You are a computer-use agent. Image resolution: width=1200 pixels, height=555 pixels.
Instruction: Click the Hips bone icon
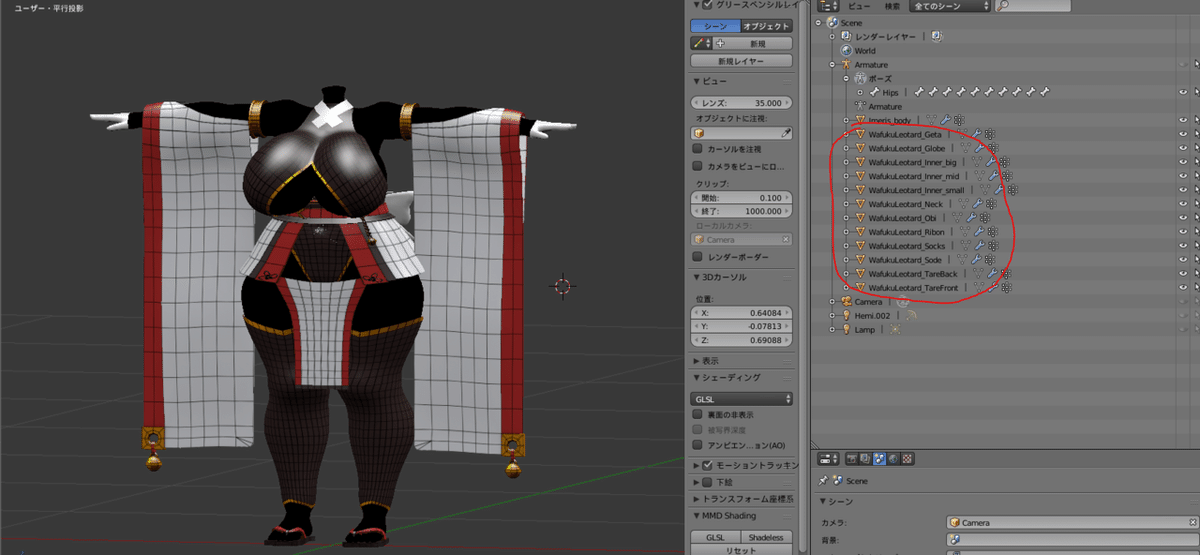[874, 92]
